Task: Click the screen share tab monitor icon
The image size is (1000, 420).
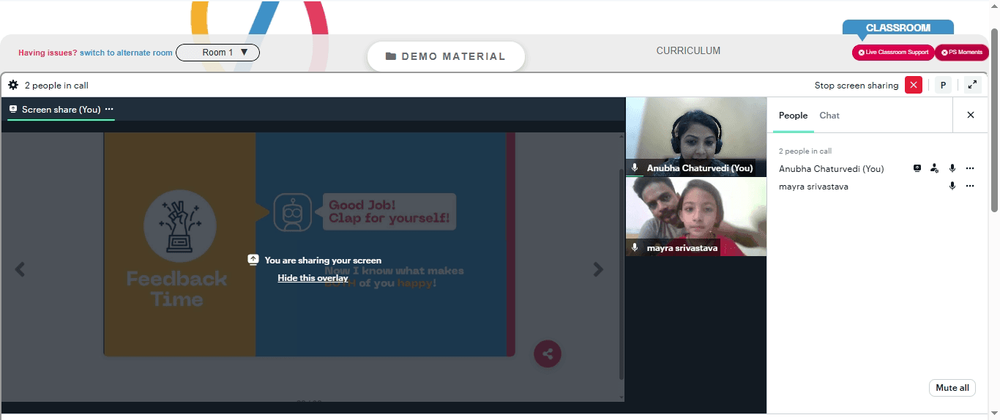Action: click(x=13, y=109)
